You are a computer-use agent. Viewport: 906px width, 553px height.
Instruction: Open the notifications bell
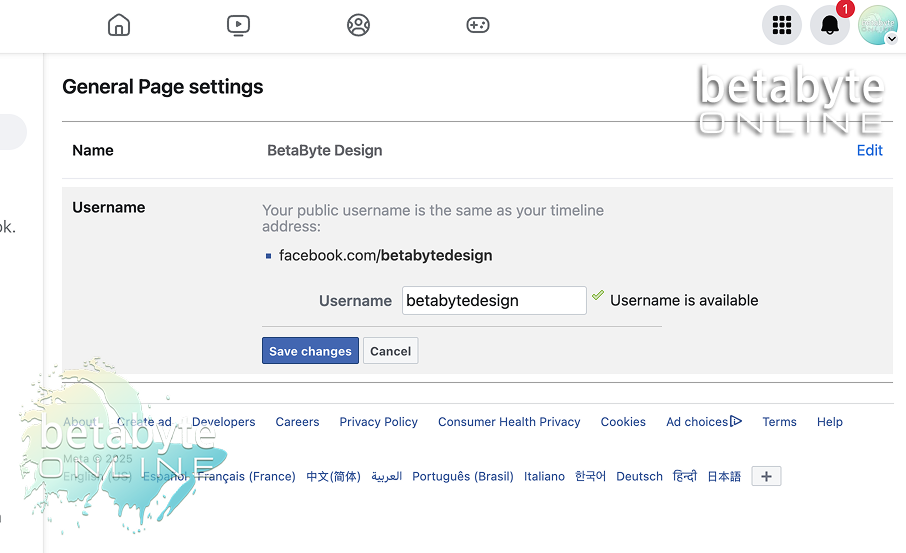830,25
